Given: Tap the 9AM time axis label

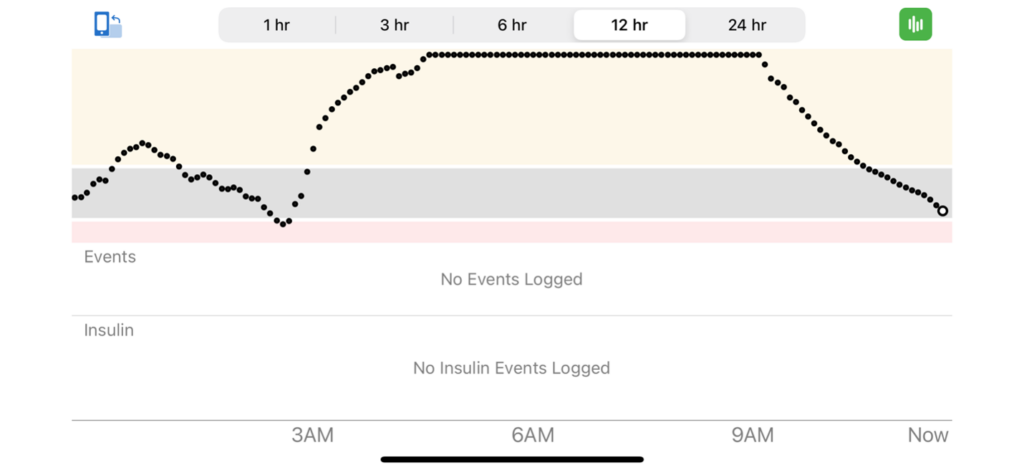Looking at the screenshot, I should point(752,435).
